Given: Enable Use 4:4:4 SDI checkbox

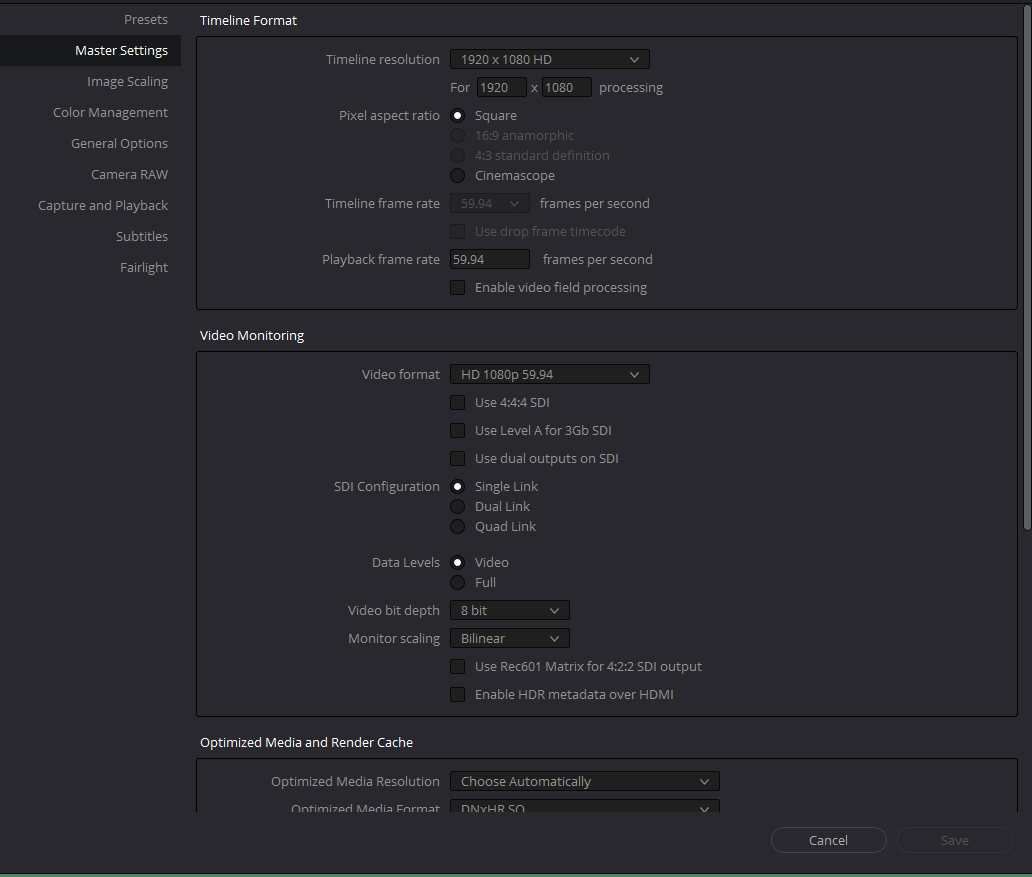Looking at the screenshot, I should coord(457,402).
